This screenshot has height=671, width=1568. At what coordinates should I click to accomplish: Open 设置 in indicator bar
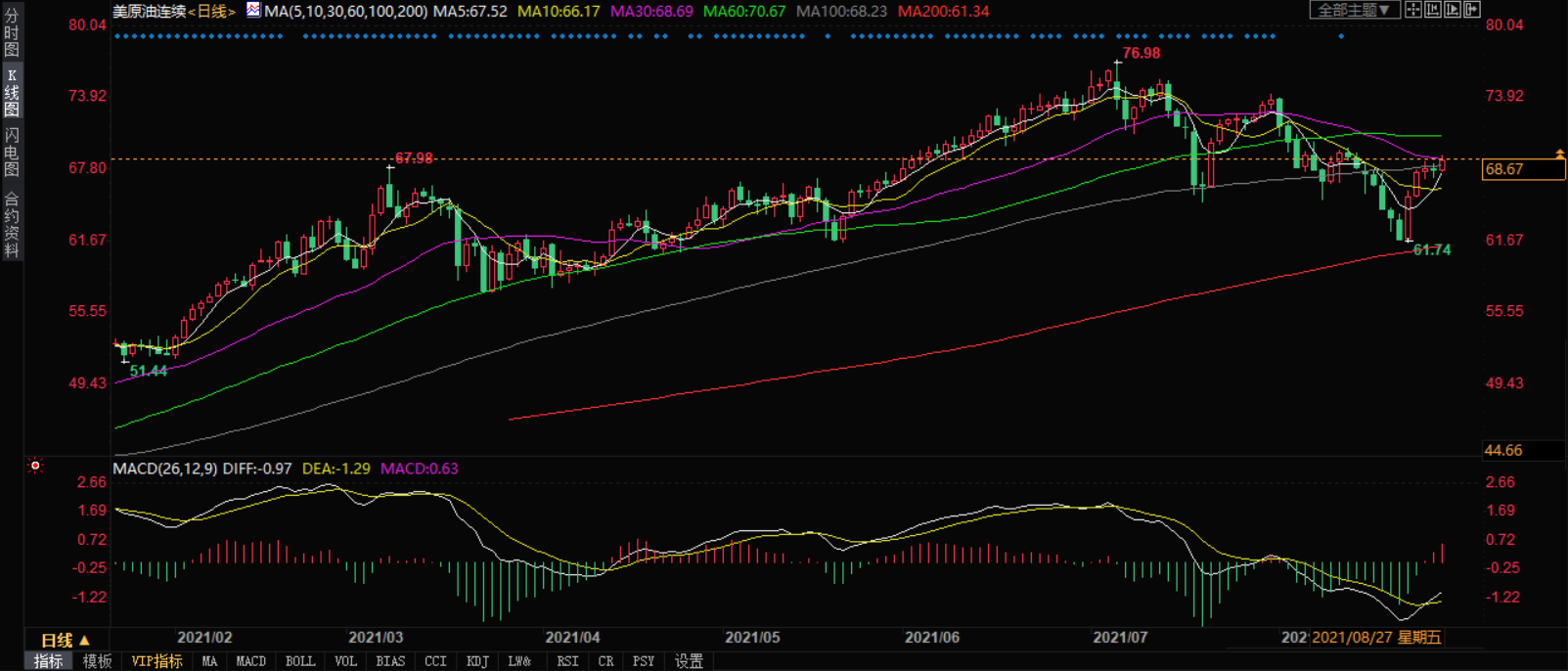point(689,661)
